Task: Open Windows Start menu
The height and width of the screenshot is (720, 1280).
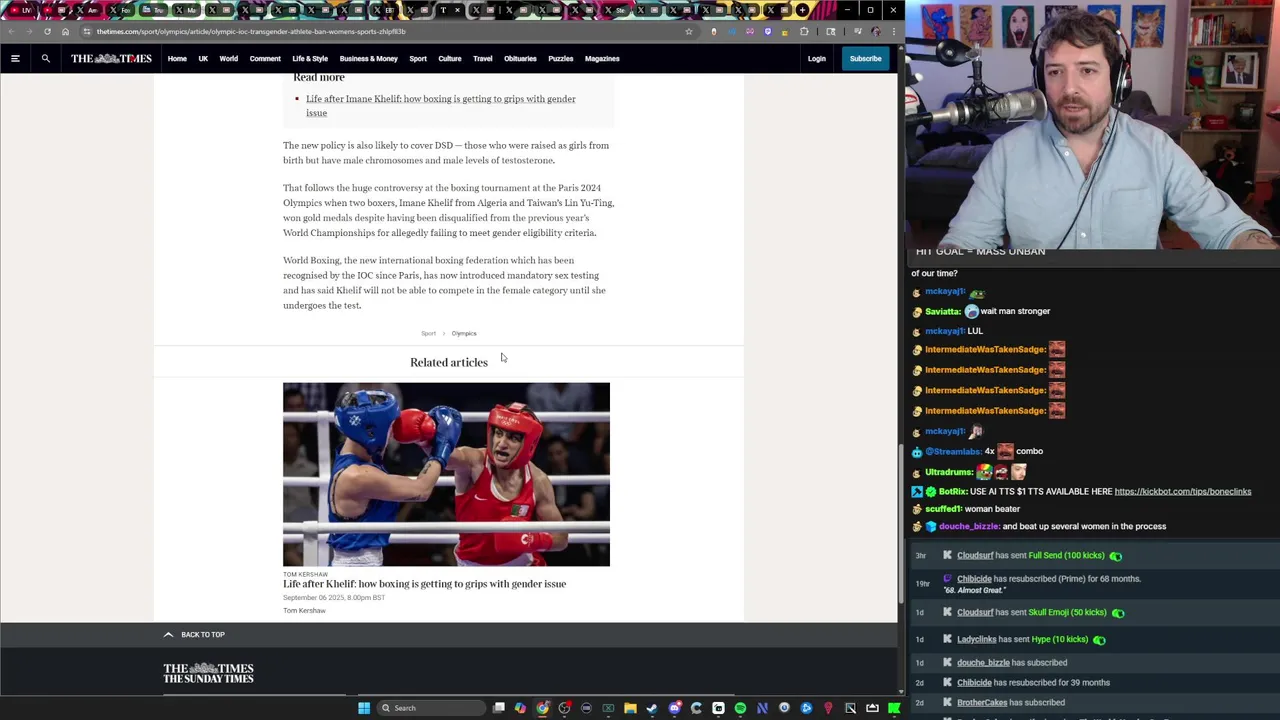Action: 364,708
